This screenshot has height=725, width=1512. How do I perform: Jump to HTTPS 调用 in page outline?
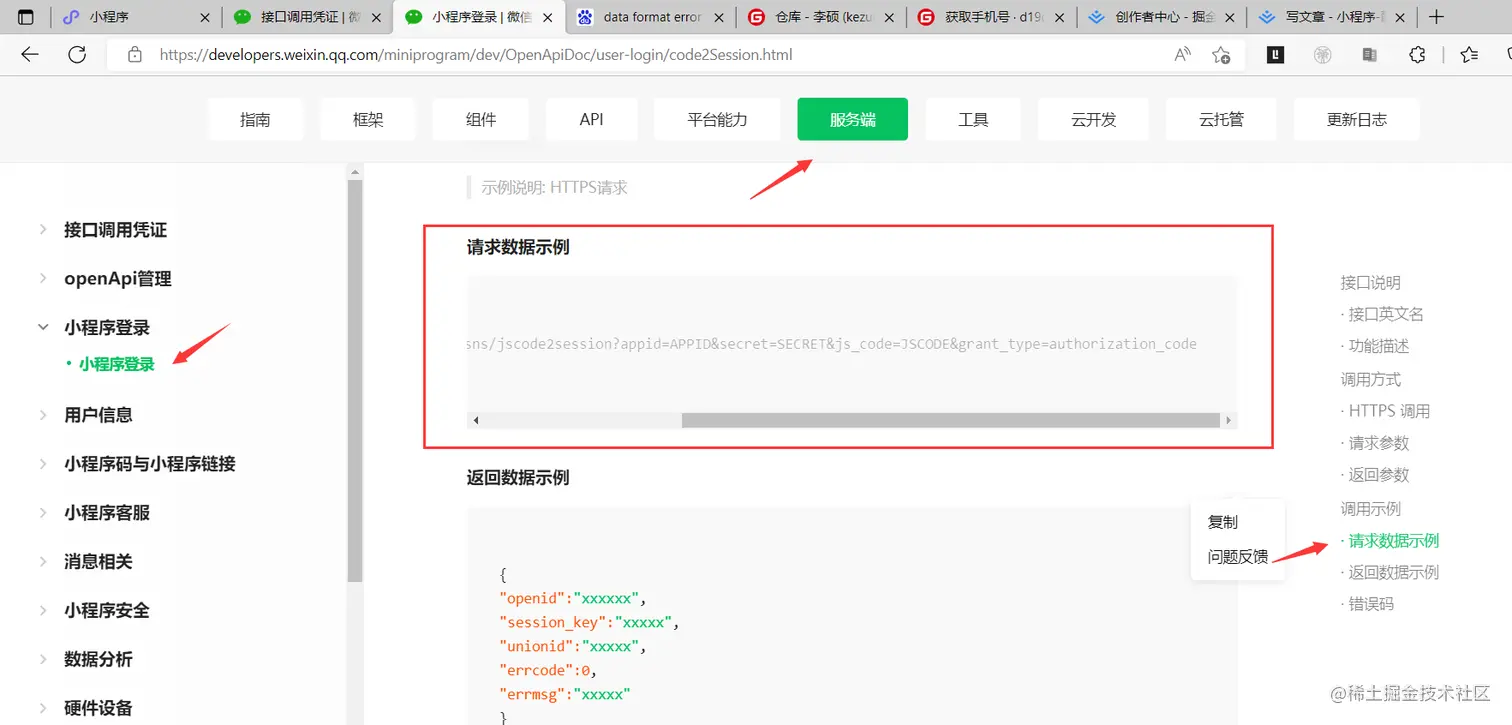tap(1389, 411)
